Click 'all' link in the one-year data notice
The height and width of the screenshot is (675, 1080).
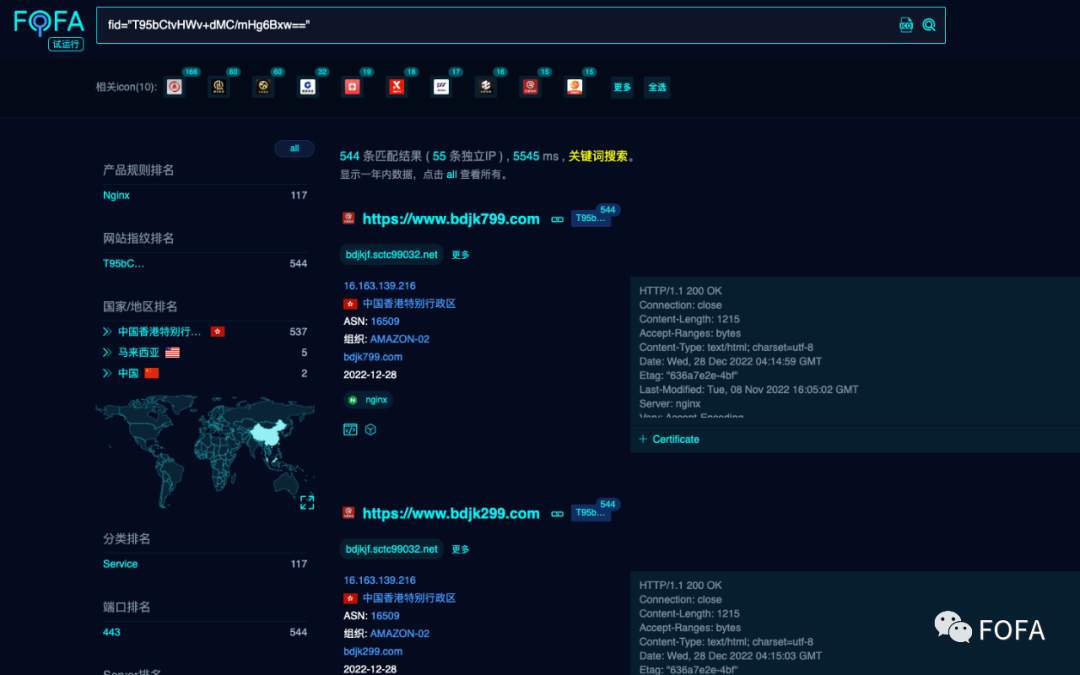[451, 174]
